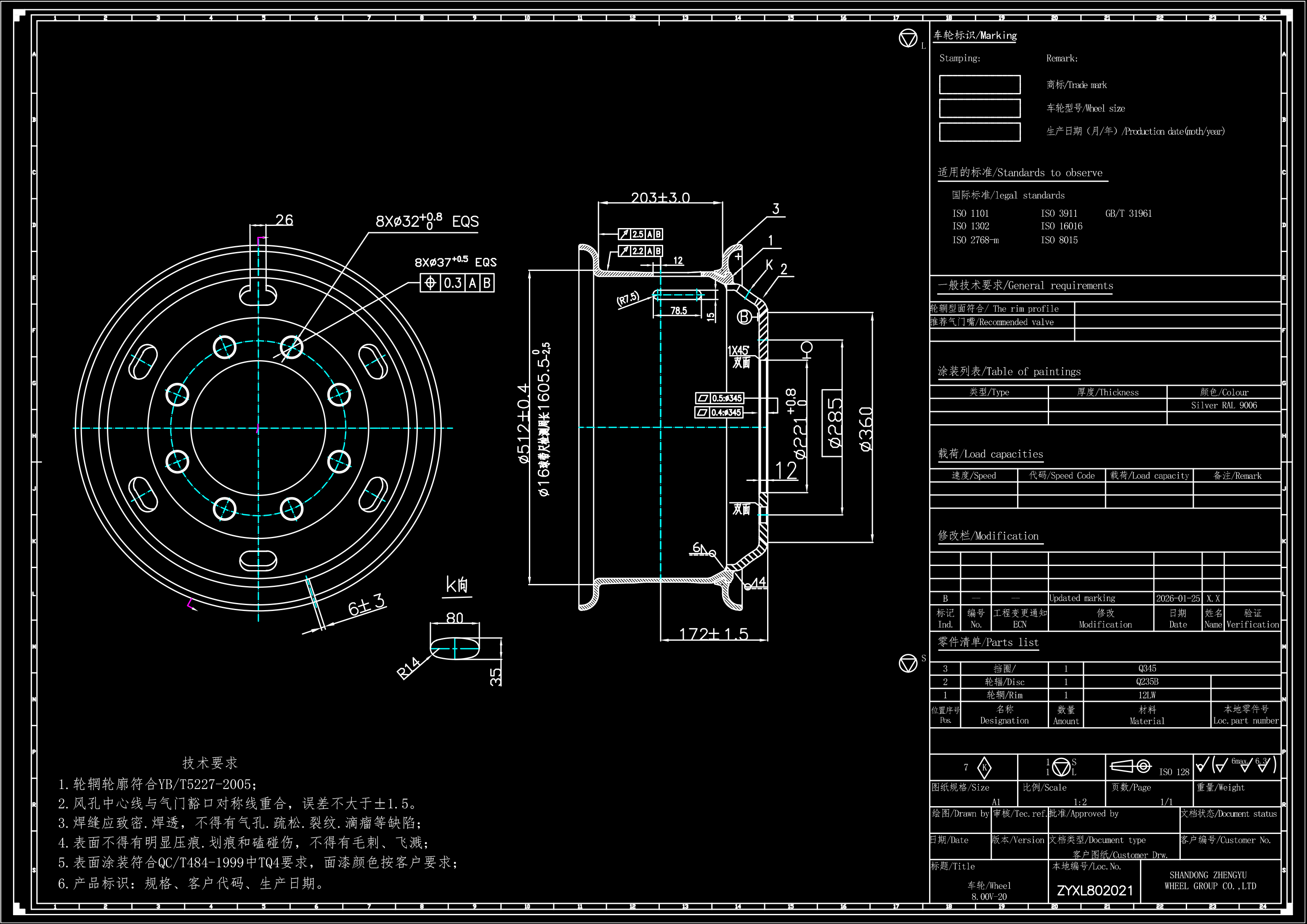The image size is (1307, 924).
Task: Click the K向 view label
Action: (x=457, y=585)
